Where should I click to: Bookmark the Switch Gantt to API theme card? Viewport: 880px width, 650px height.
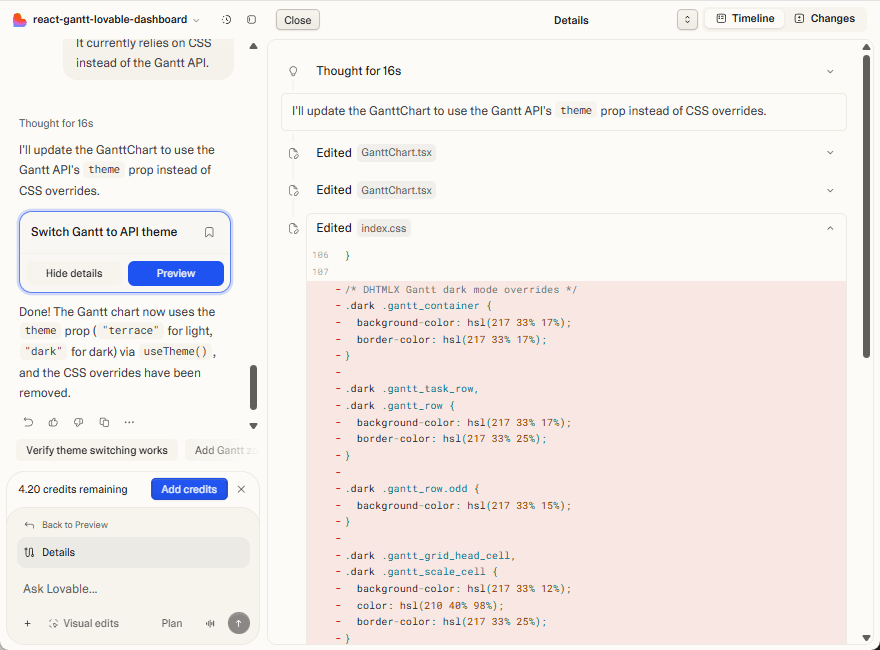(x=208, y=231)
